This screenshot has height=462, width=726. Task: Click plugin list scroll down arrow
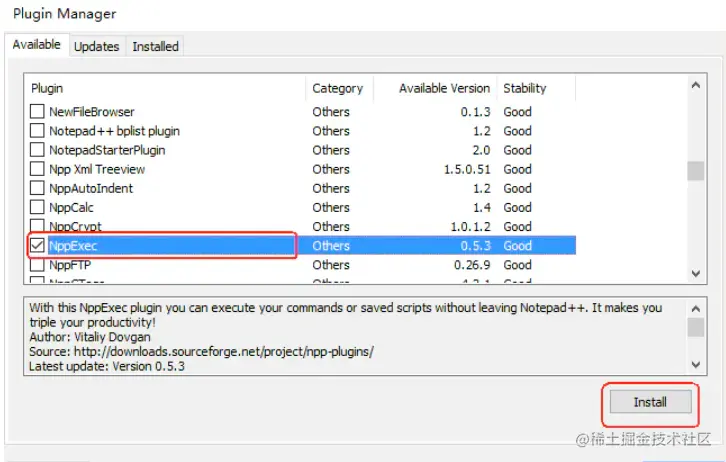[695, 273]
